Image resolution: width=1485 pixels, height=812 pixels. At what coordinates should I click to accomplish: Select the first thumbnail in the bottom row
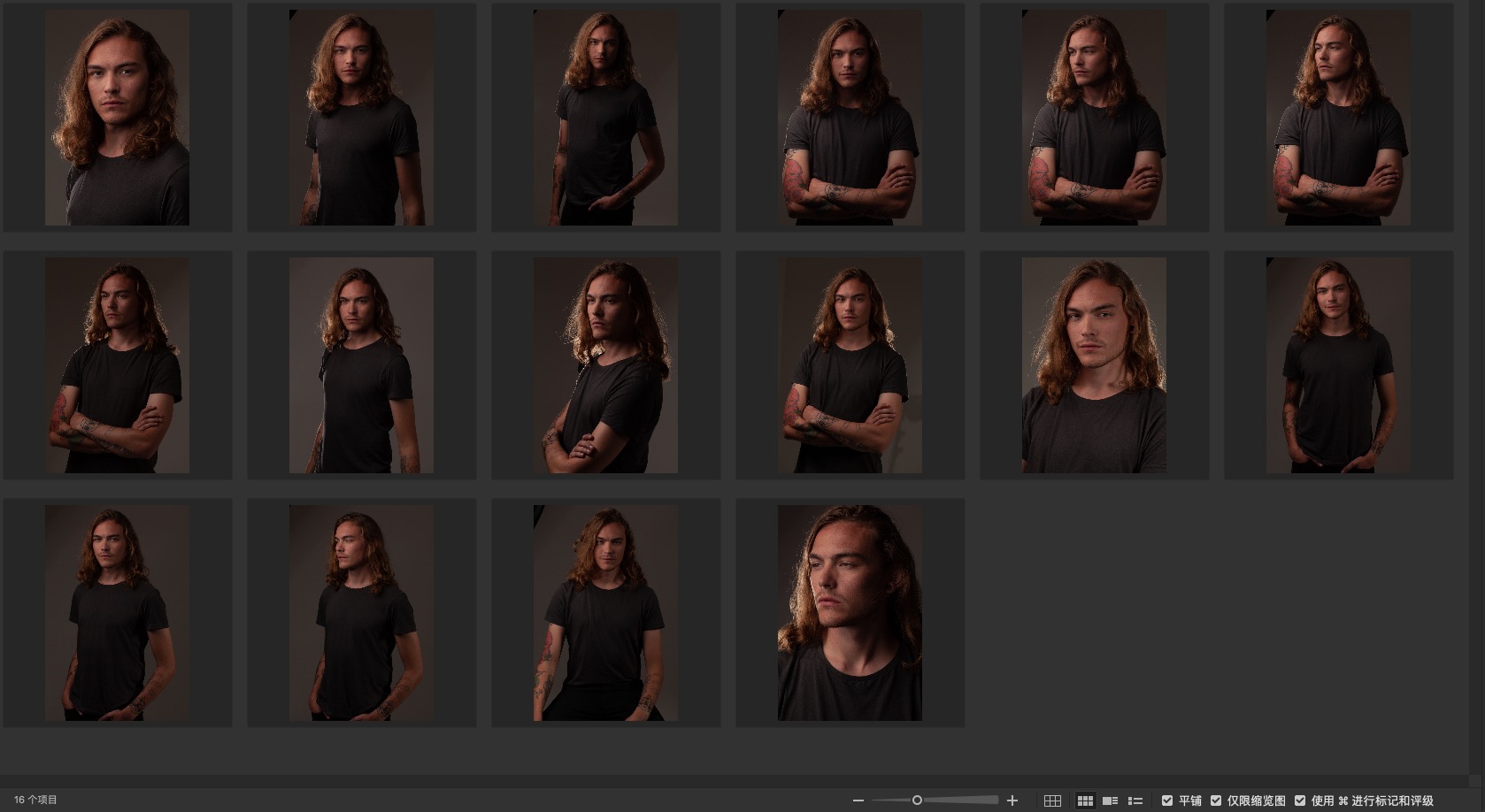click(x=117, y=613)
